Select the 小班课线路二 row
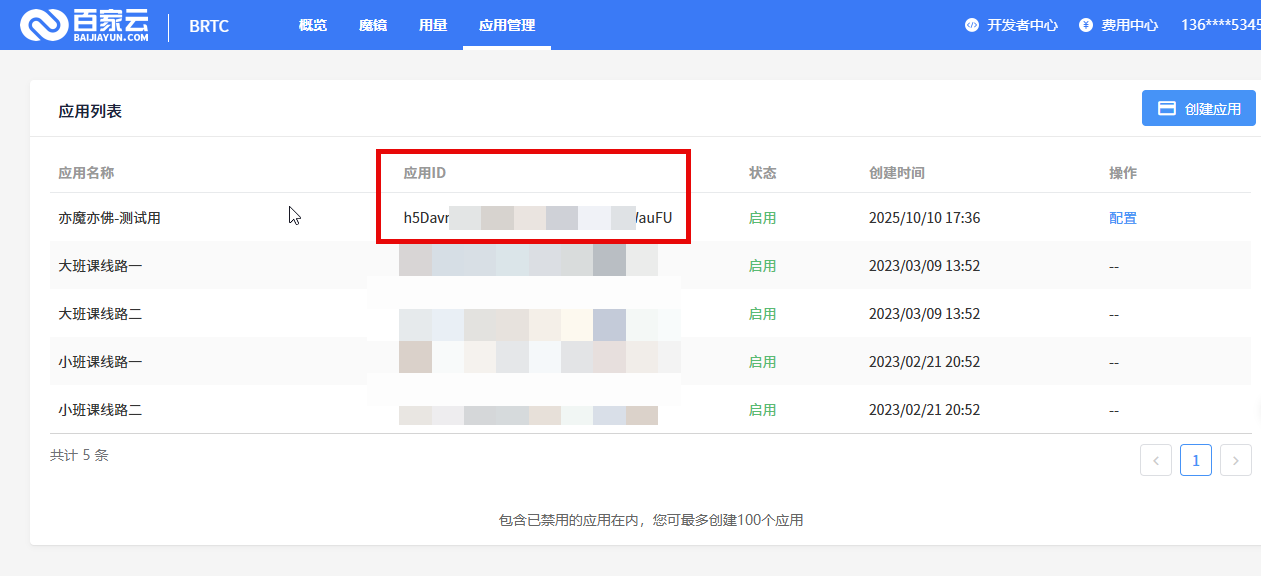Viewport: 1261px width, 576px height. click(x=100, y=410)
